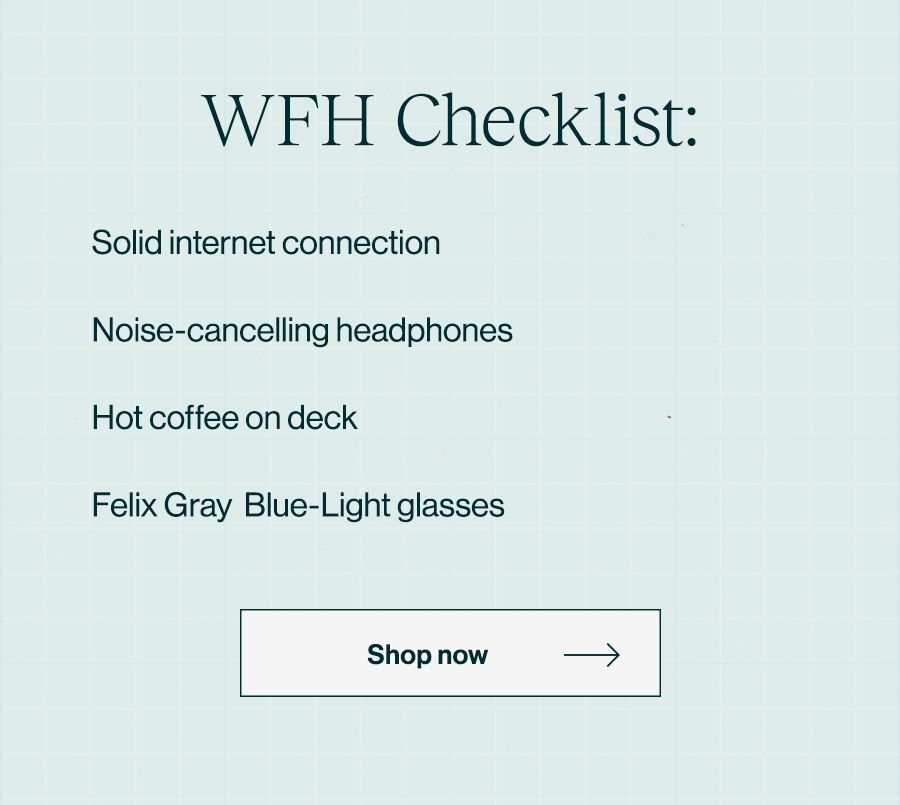Click the word Blue-Light
The width and height of the screenshot is (900, 805).
coord(317,506)
